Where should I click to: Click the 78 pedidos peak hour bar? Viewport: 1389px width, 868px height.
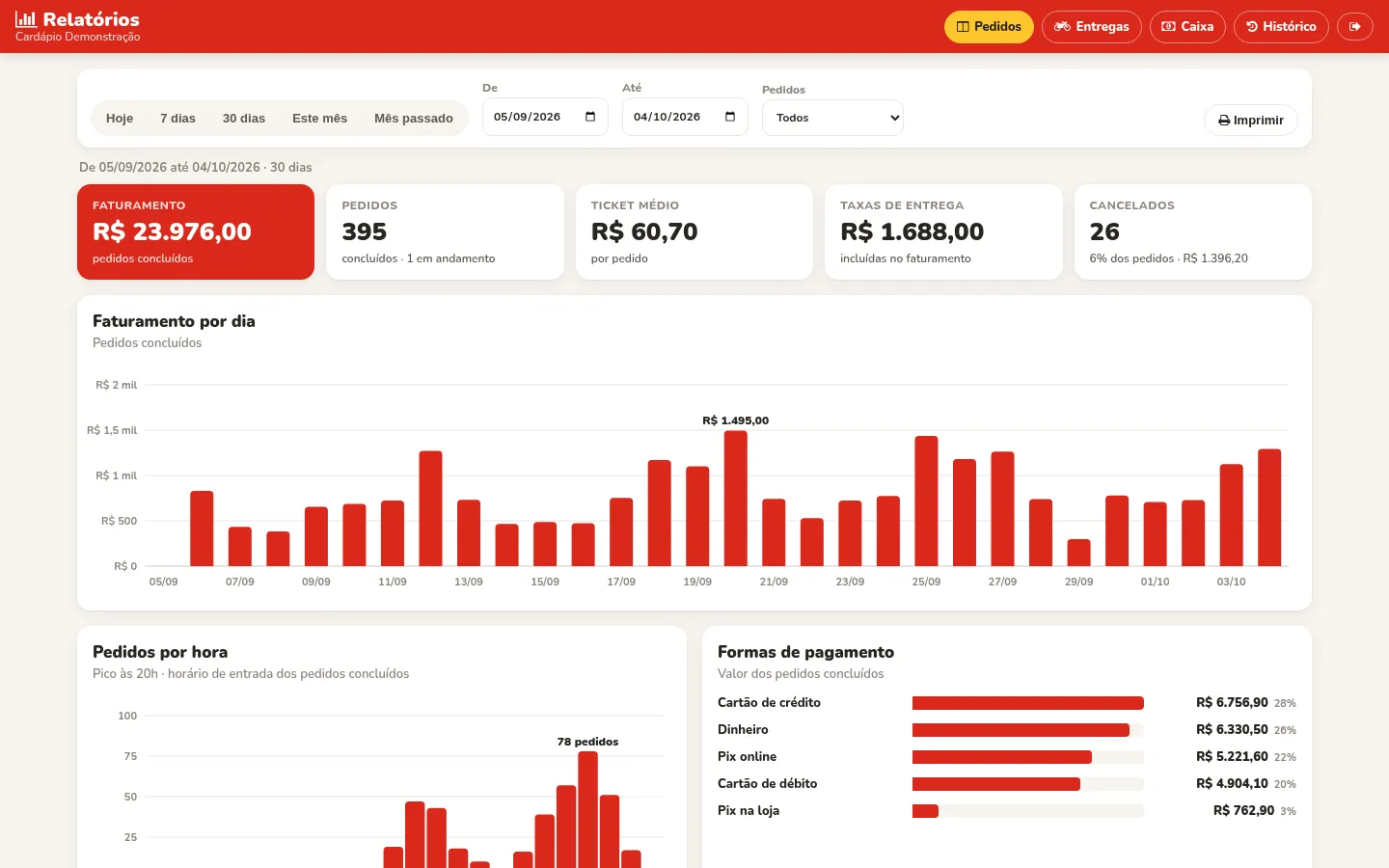click(588, 809)
